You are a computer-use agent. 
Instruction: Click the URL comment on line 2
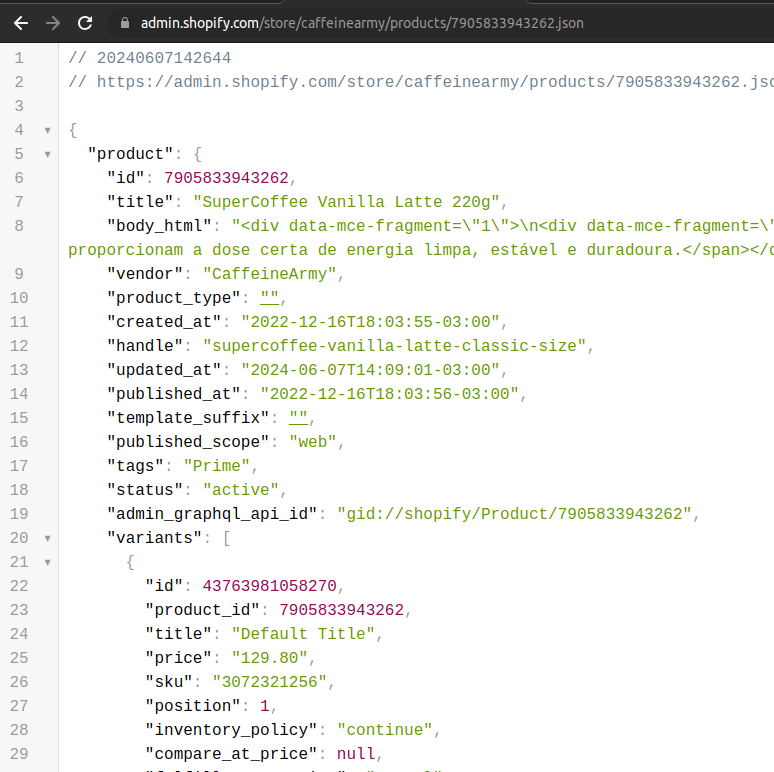421,82
